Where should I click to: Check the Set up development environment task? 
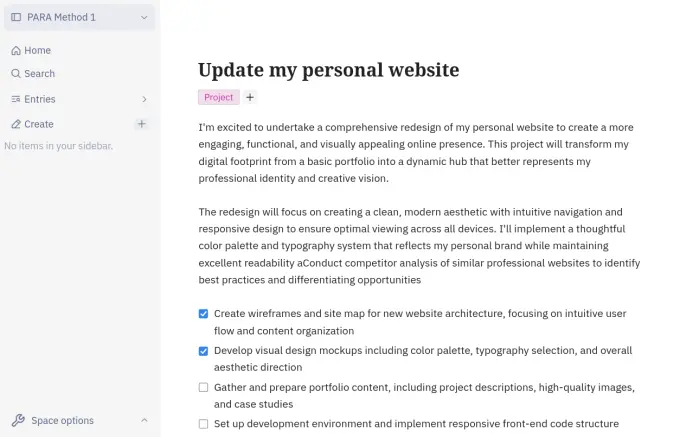tap(203, 424)
